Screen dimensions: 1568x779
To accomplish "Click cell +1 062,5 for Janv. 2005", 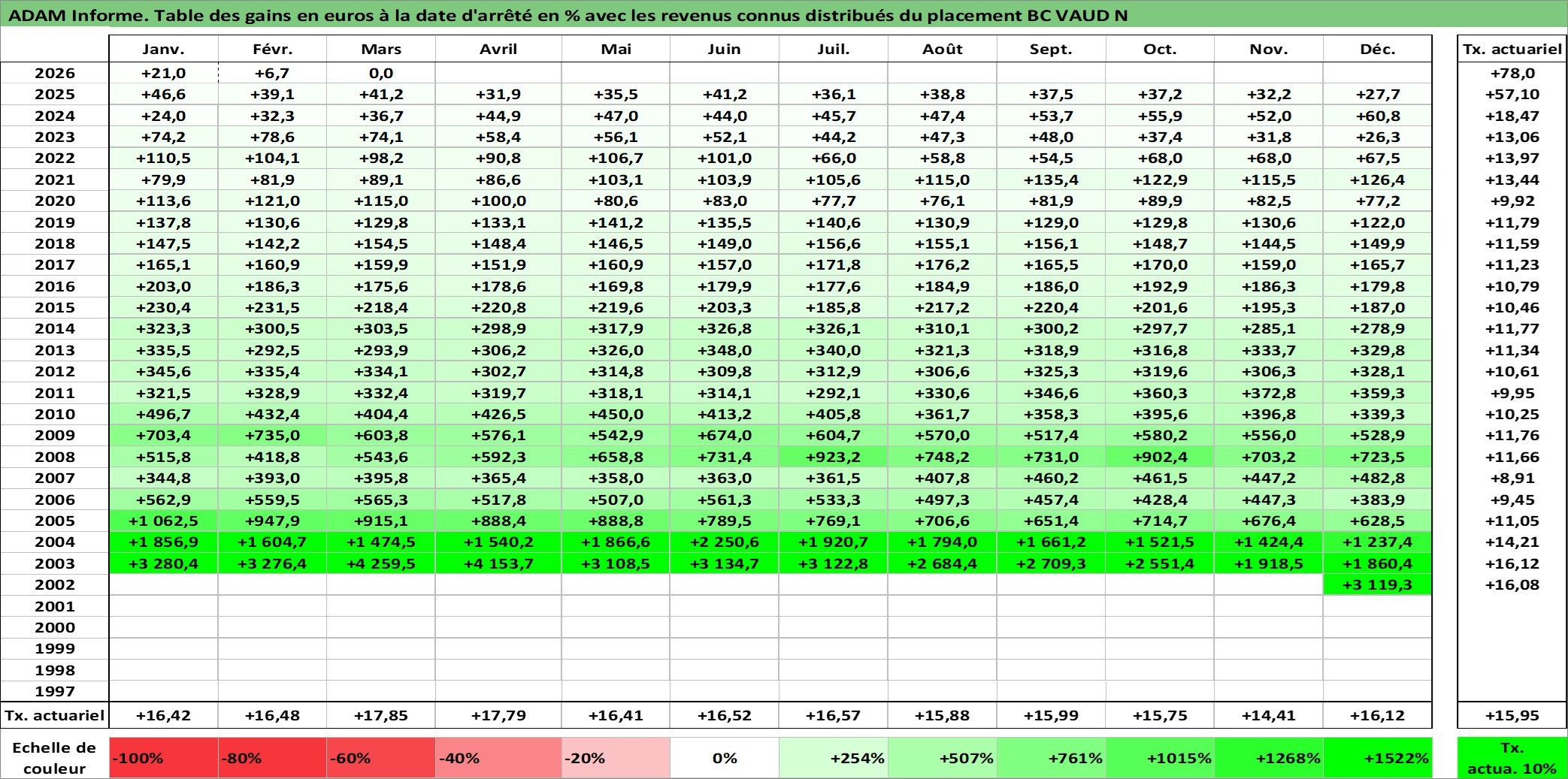I will coord(164,521).
